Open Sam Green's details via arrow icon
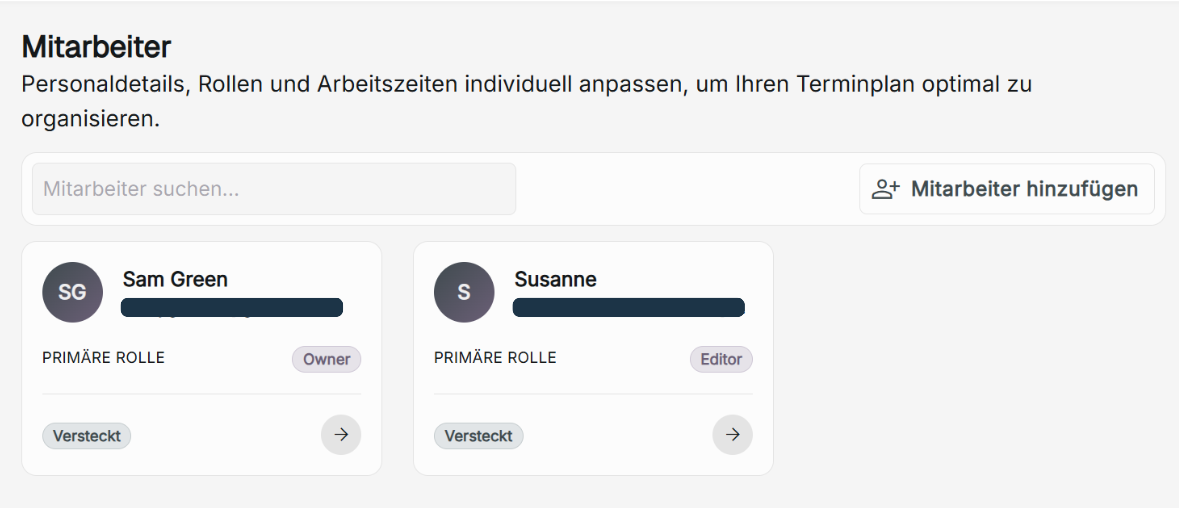Image resolution: width=1179 pixels, height=508 pixels. point(341,435)
